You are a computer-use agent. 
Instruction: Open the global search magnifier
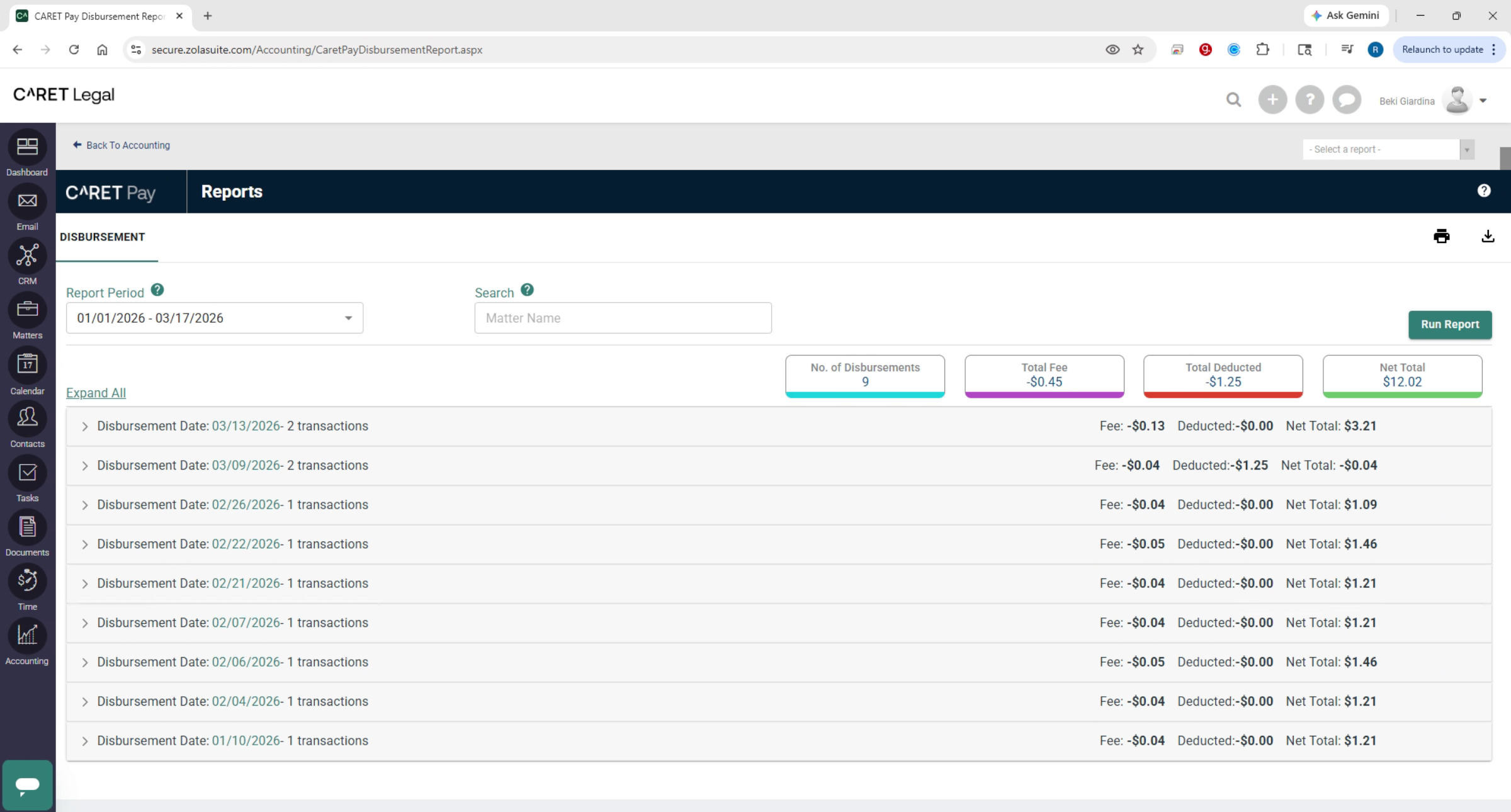pos(1233,100)
